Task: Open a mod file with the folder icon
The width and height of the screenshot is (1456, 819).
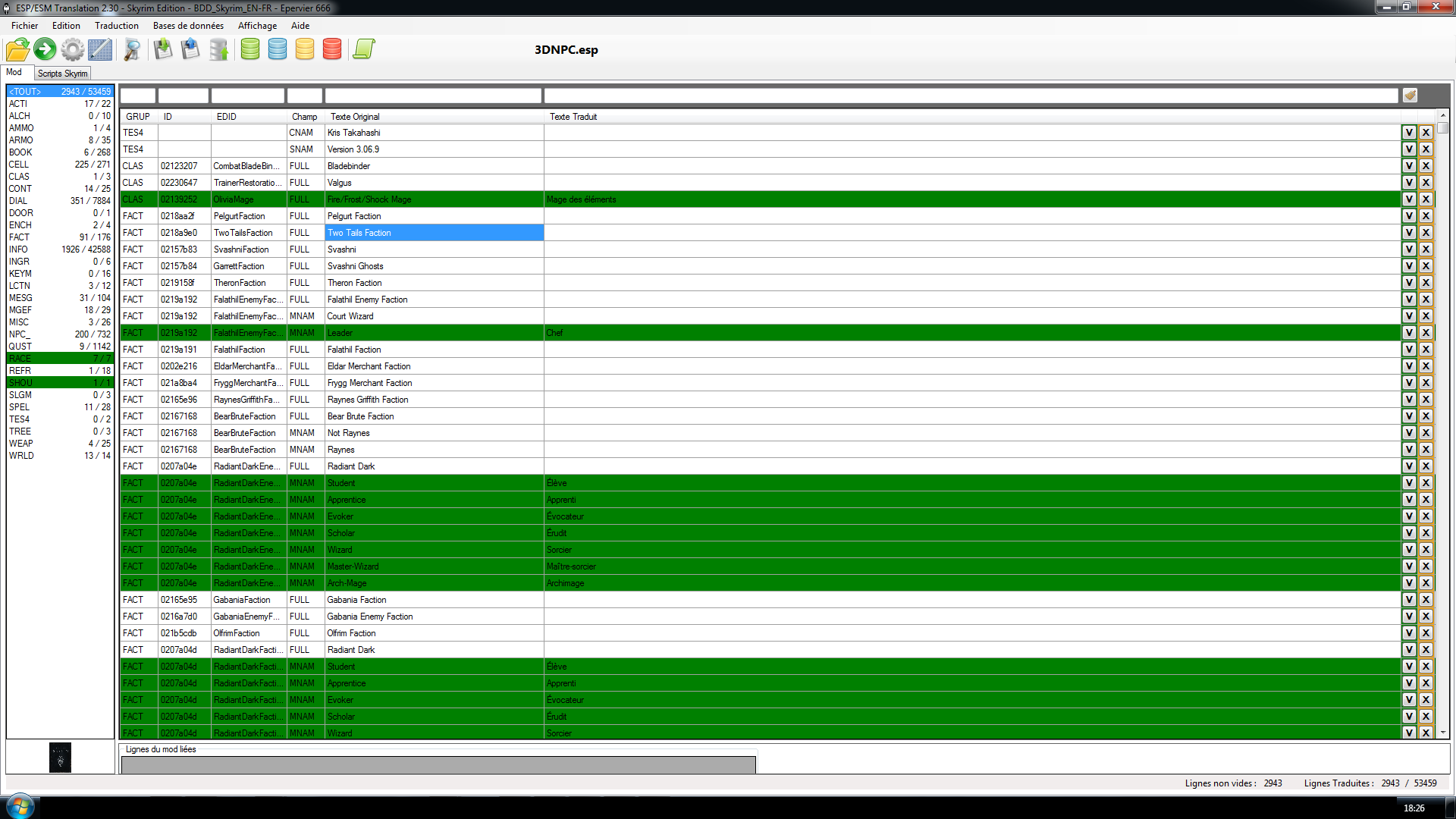Action: click(17, 50)
